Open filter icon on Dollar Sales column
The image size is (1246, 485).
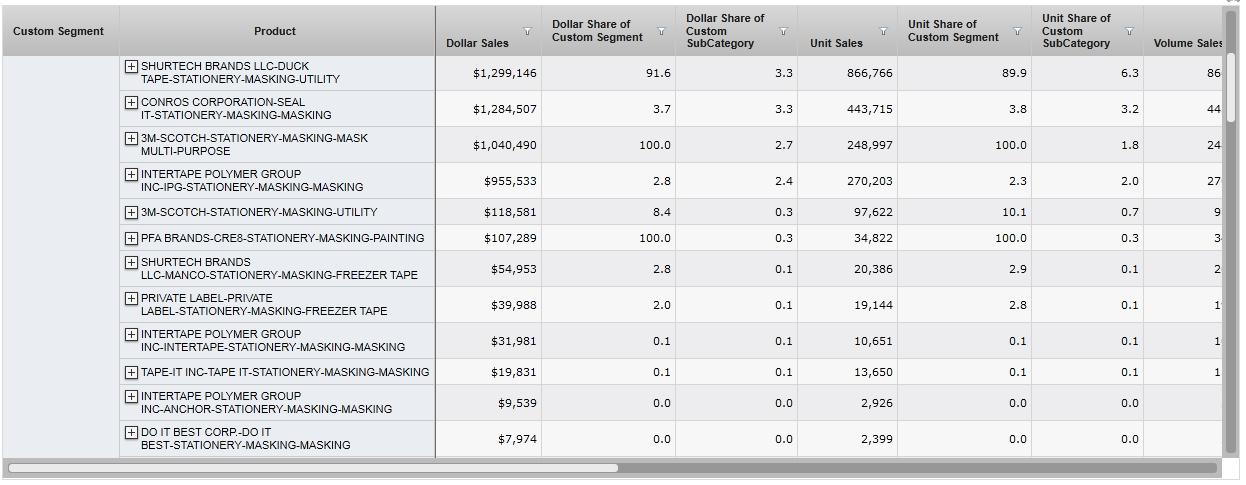coord(527,31)
